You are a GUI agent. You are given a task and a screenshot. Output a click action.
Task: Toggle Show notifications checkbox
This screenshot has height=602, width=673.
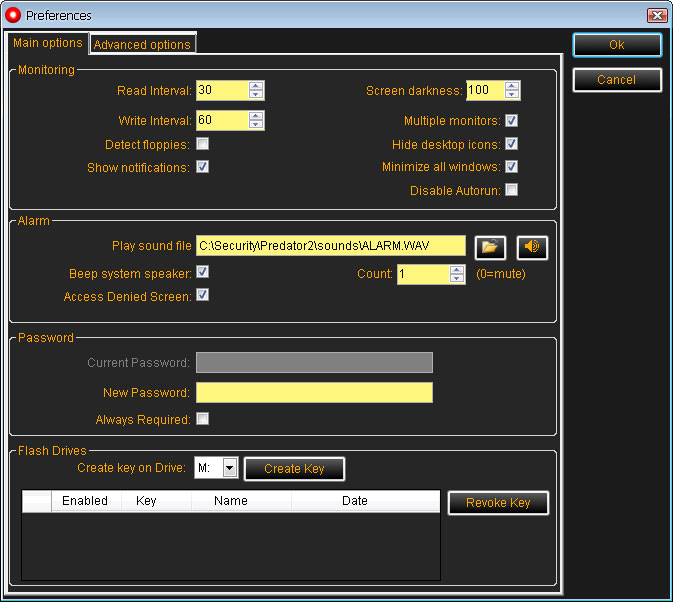(x=203, y=167)
